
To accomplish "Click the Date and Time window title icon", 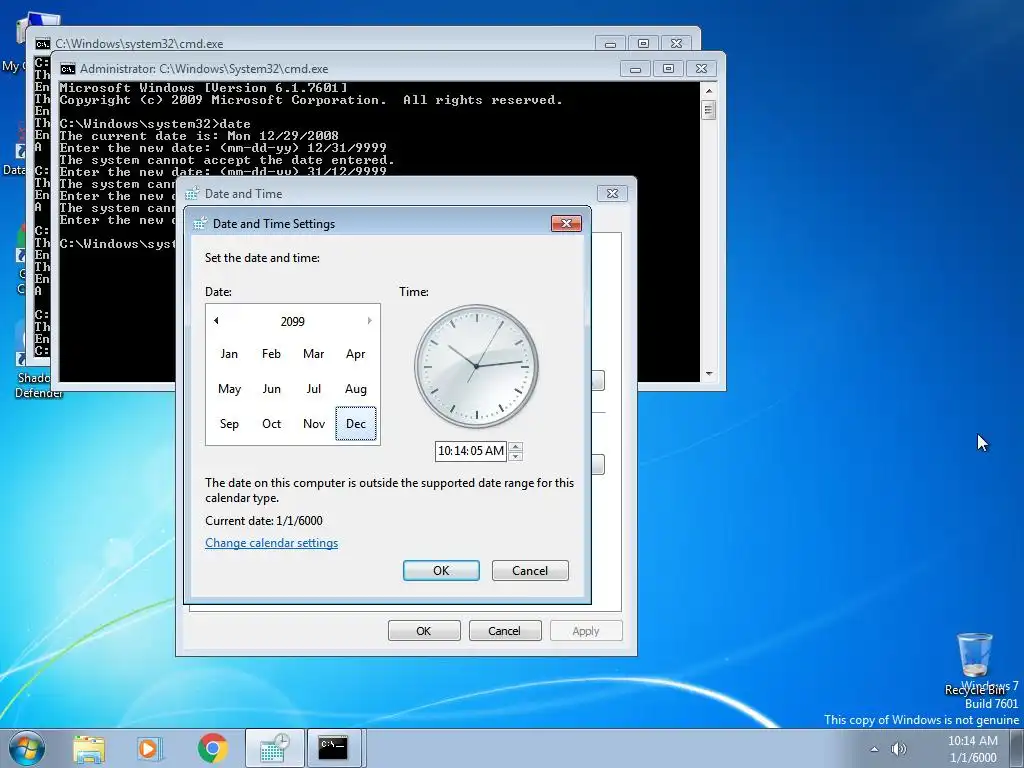I will click(x=192, y=193).
